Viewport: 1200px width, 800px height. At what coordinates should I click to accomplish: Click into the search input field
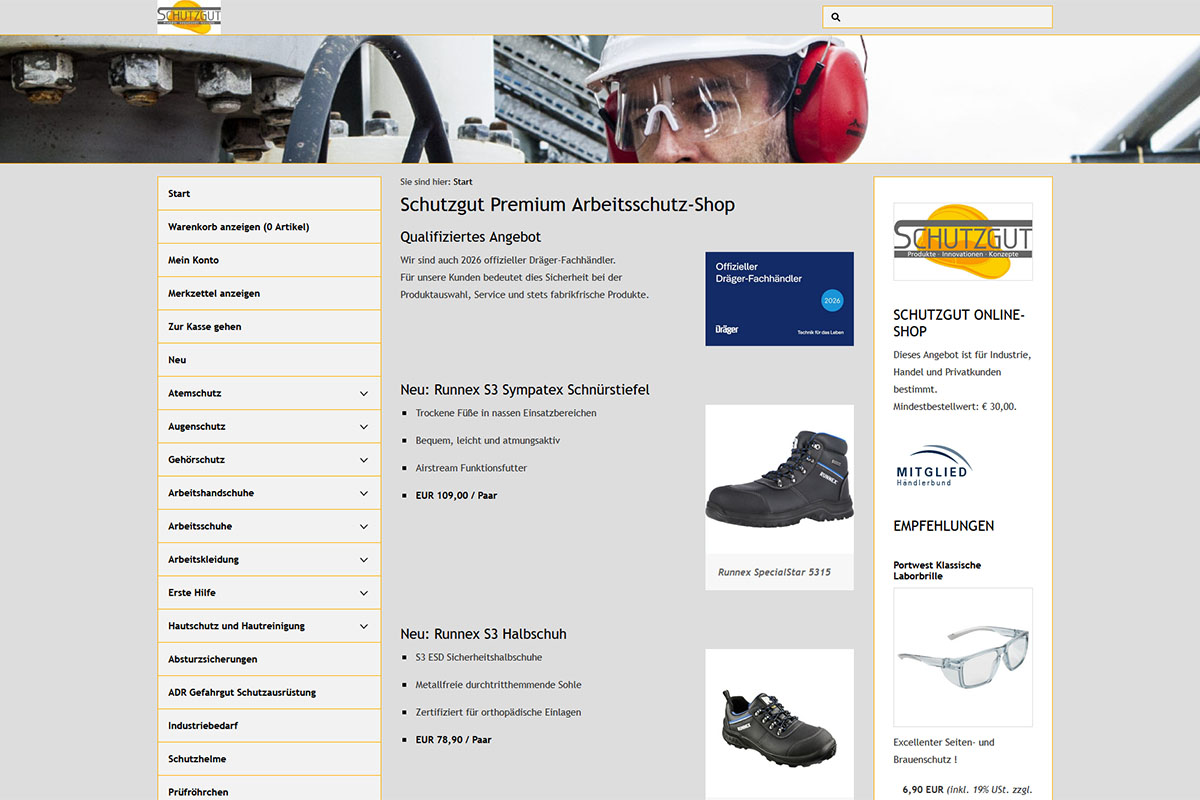937,17
